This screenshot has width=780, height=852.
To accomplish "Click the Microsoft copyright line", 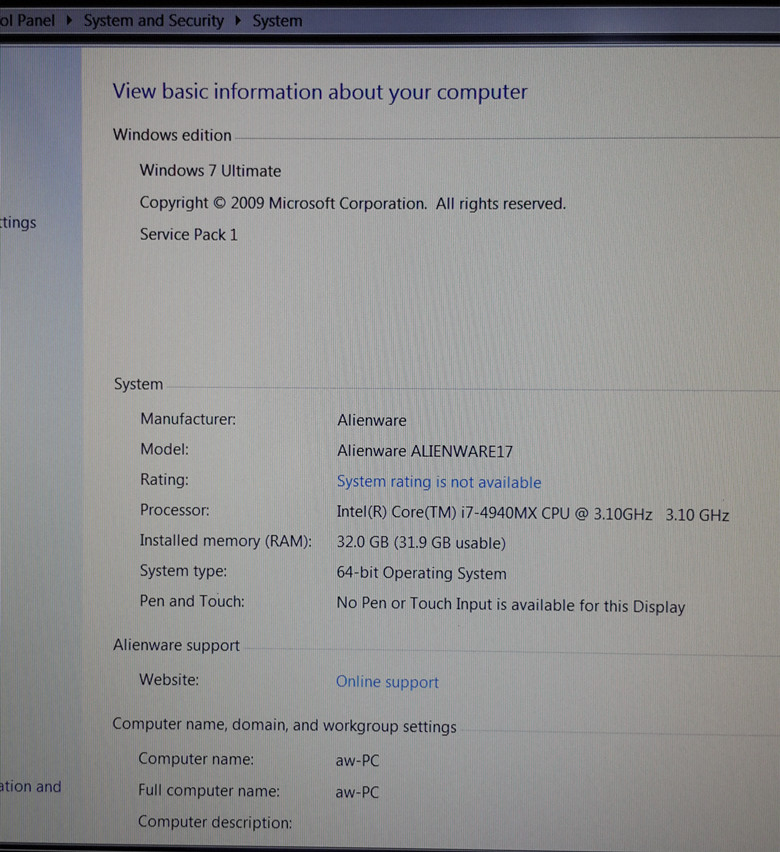I will pos(353,204).
